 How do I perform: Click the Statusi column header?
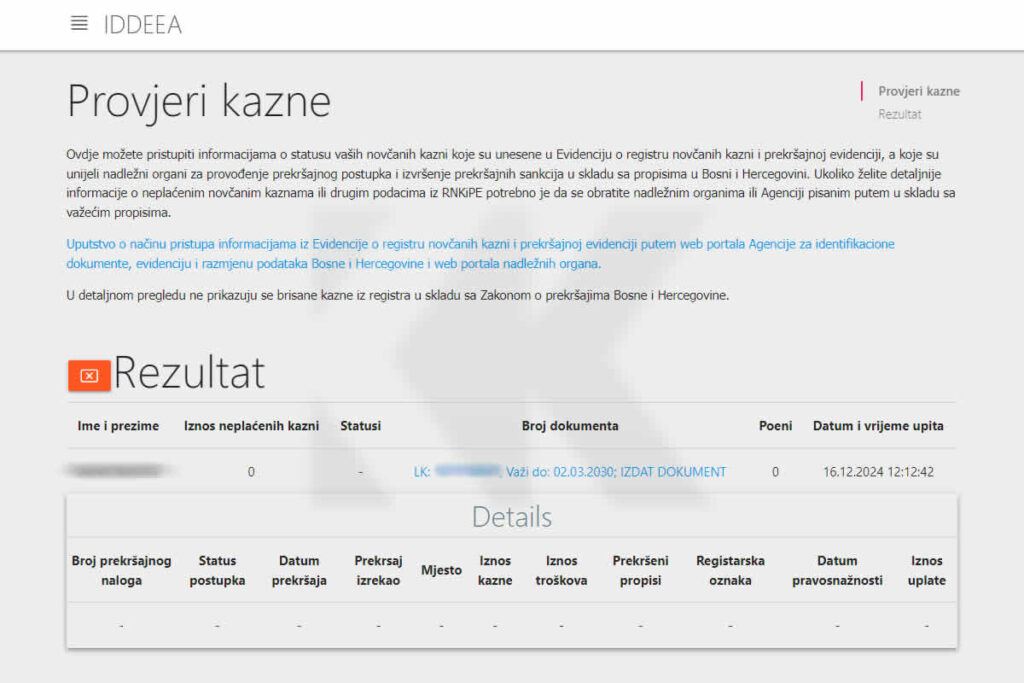point(360,425)
